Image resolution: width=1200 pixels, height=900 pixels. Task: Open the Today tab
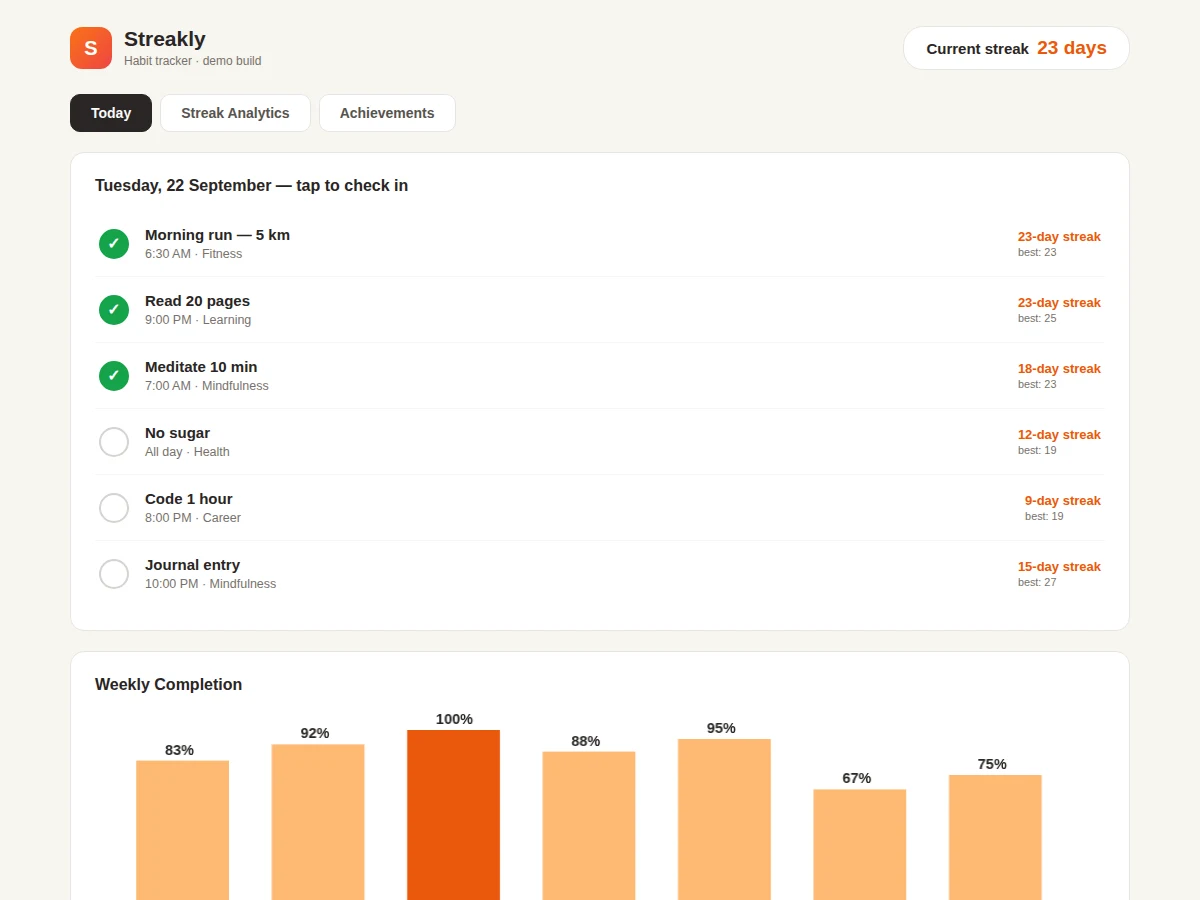pyautogui.click(x=111, y=113)
